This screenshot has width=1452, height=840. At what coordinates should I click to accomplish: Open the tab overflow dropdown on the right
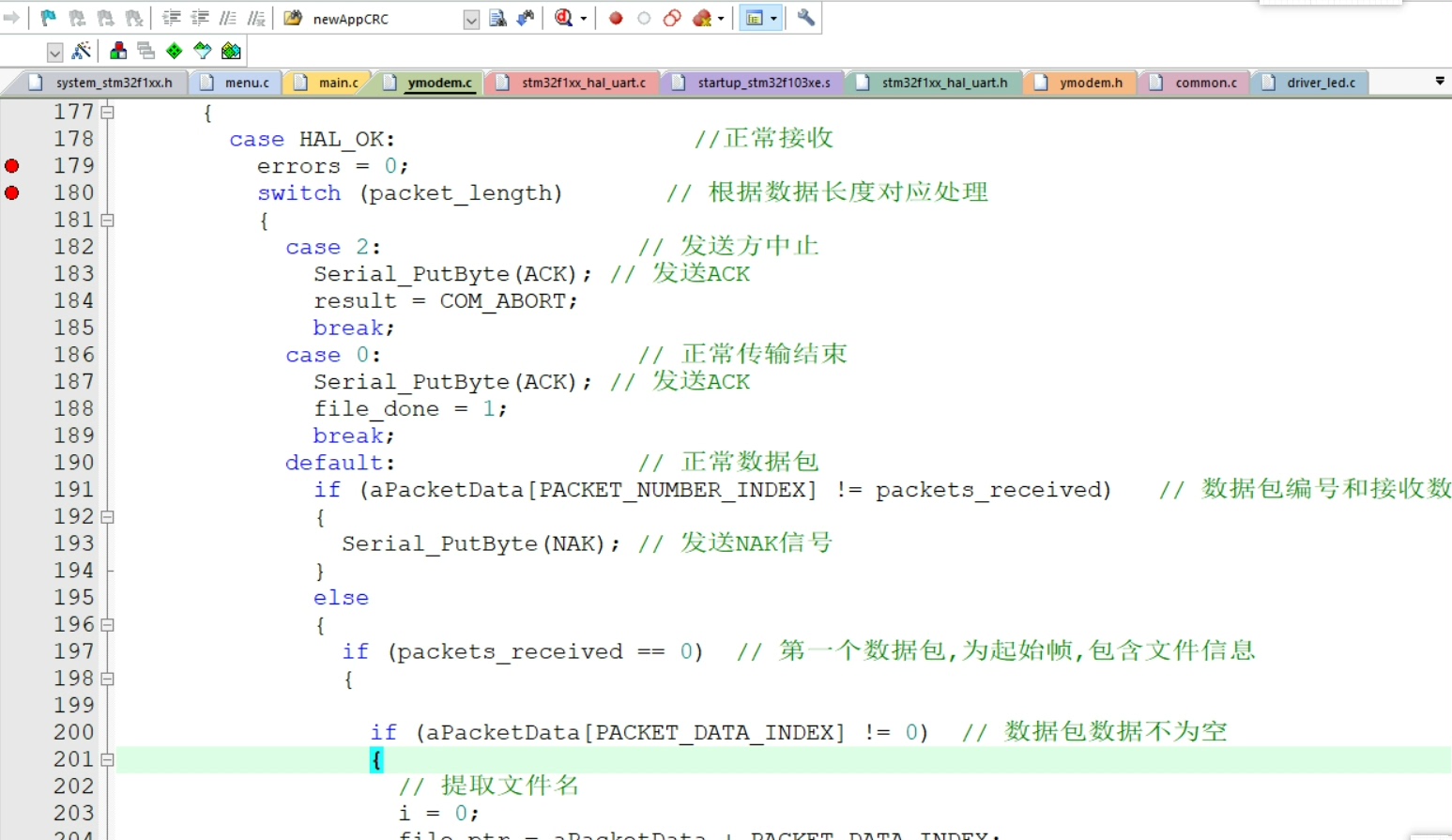(1439, 83)
